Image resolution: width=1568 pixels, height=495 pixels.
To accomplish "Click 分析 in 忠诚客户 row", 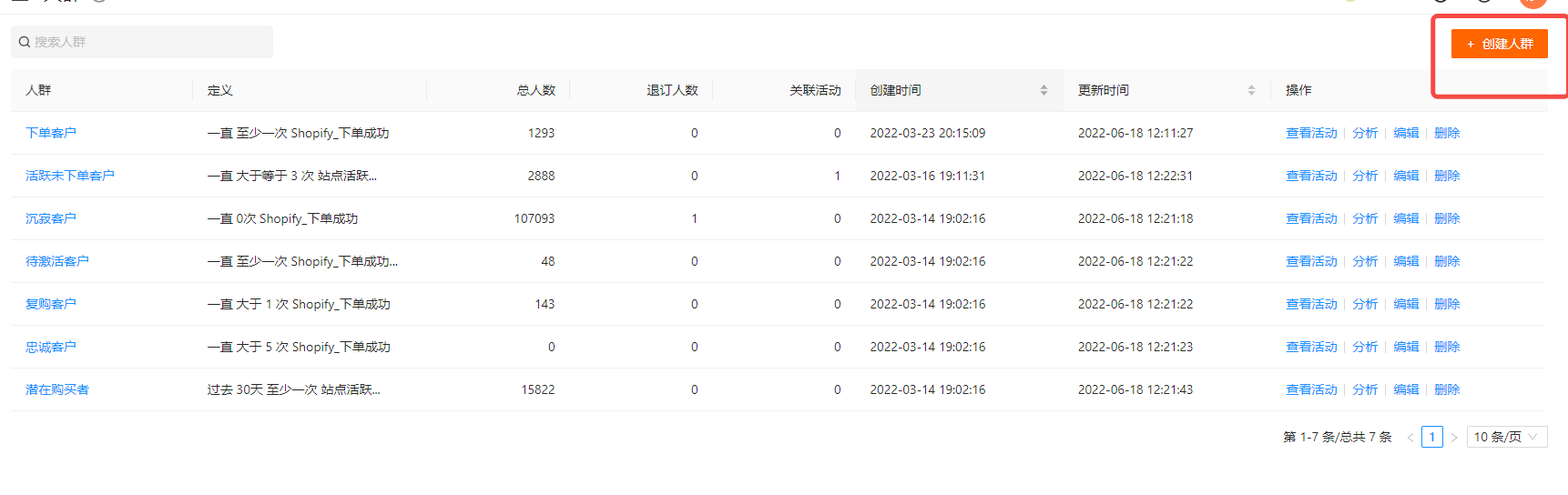I will click(x=1365, y=347).
